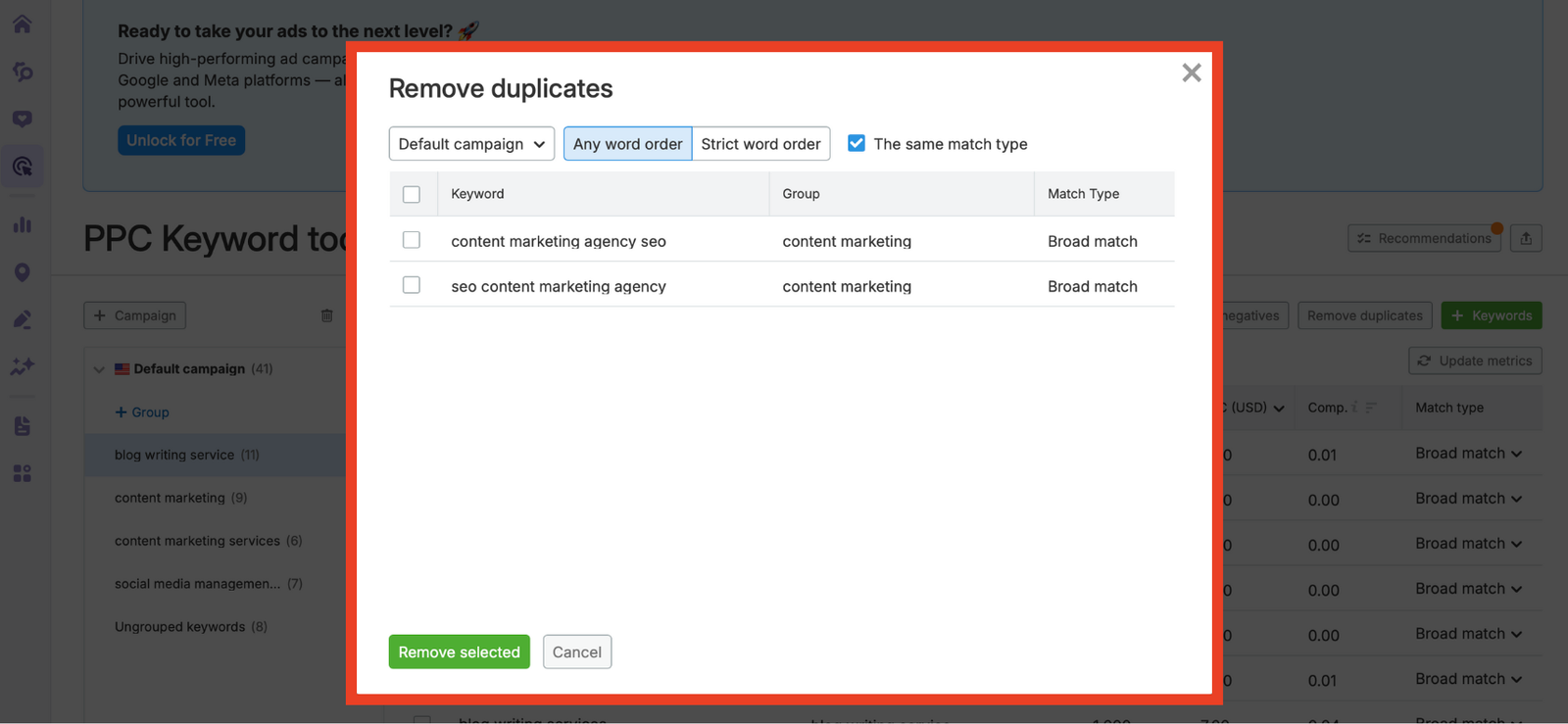Click the Update metrics button

tap(1475, 361)
